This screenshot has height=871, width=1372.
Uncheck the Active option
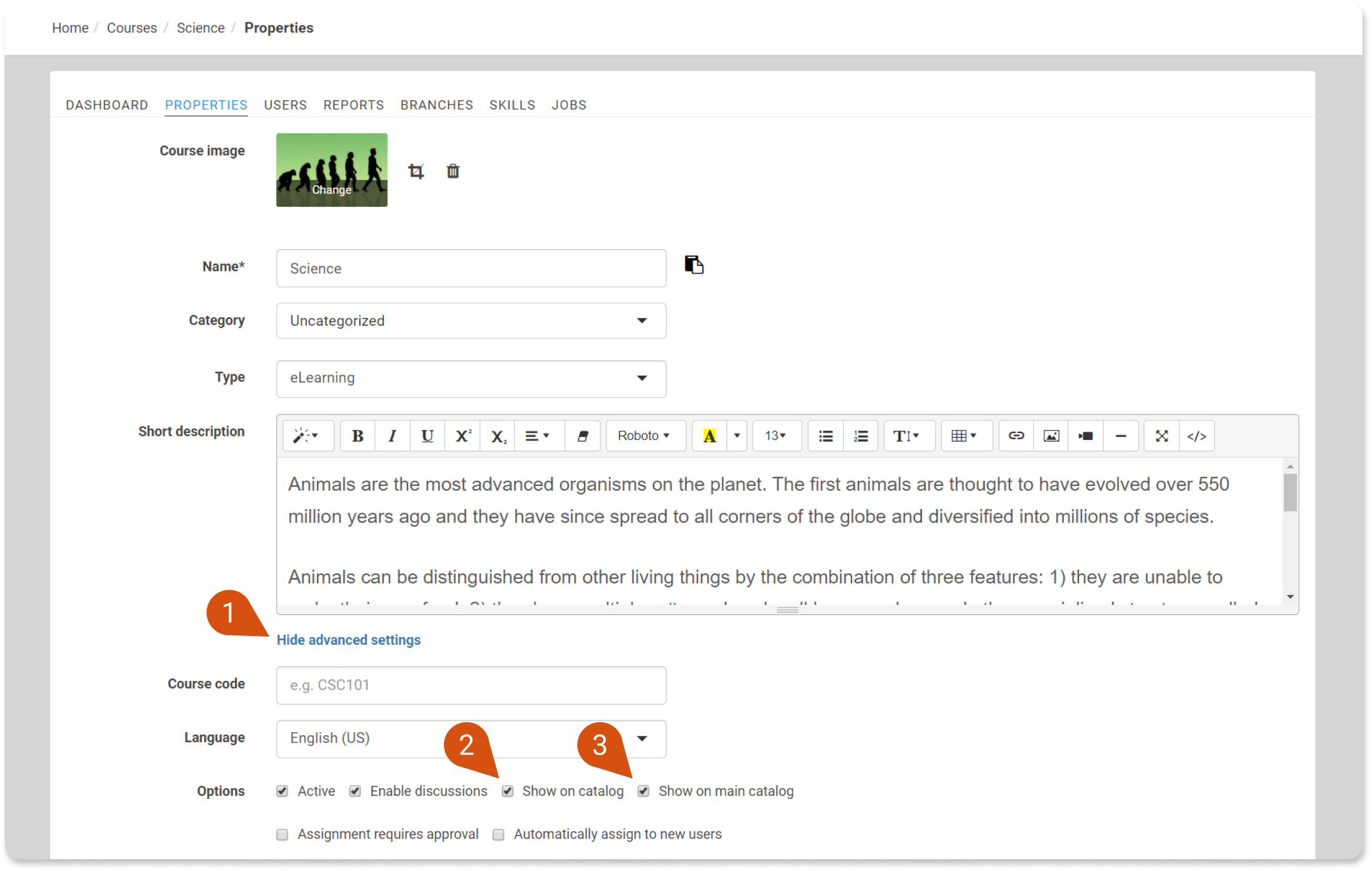[x=282, y=791]
